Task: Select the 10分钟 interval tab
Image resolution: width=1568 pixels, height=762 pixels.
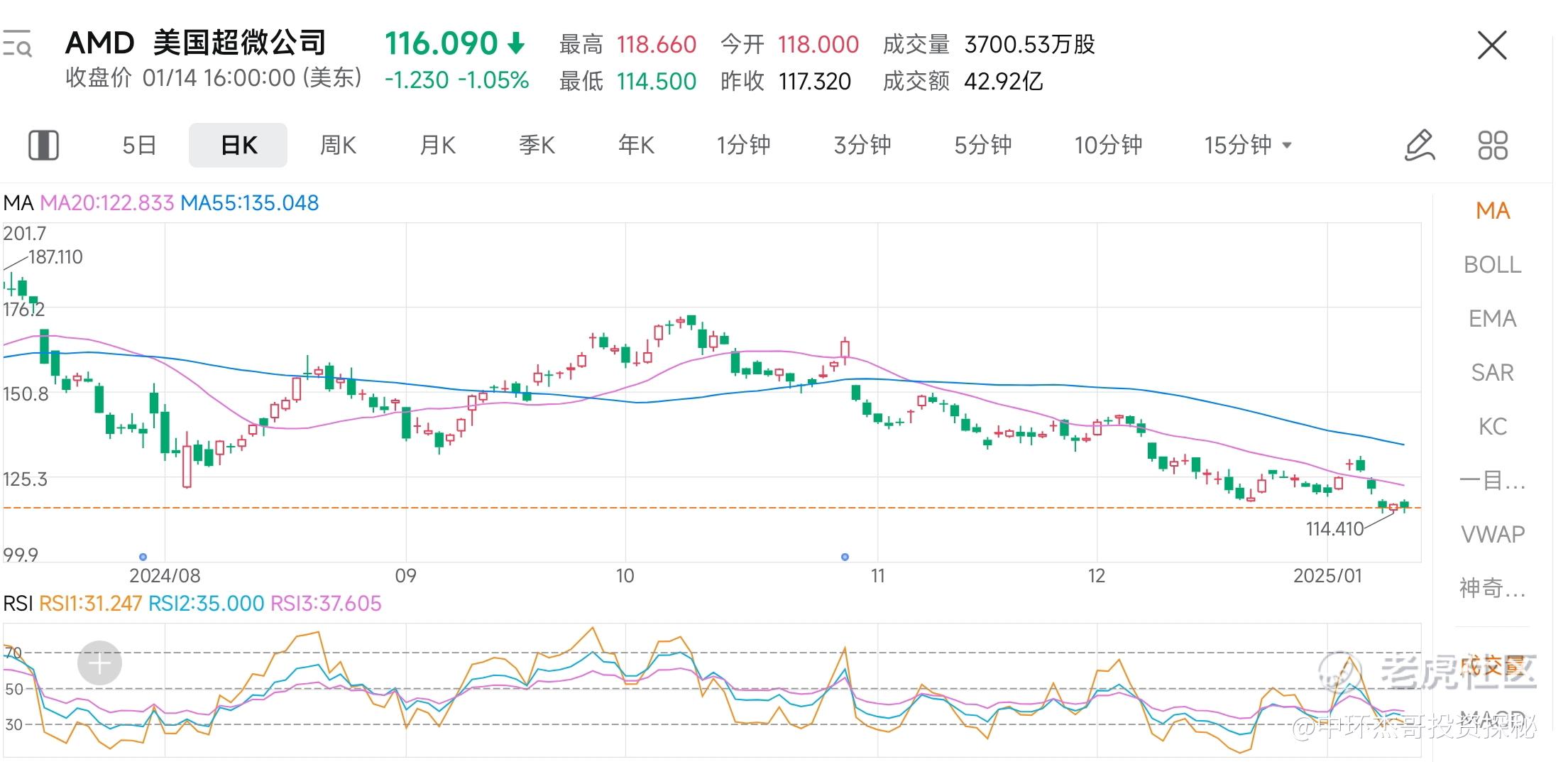Action: 1108,145
